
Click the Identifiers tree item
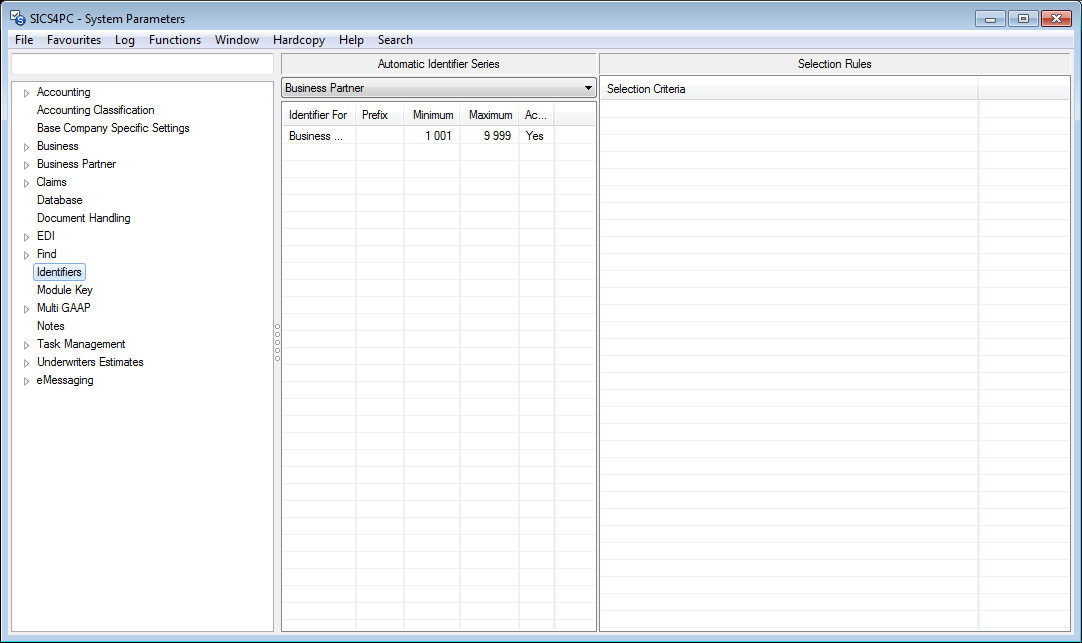coord(59,272)
